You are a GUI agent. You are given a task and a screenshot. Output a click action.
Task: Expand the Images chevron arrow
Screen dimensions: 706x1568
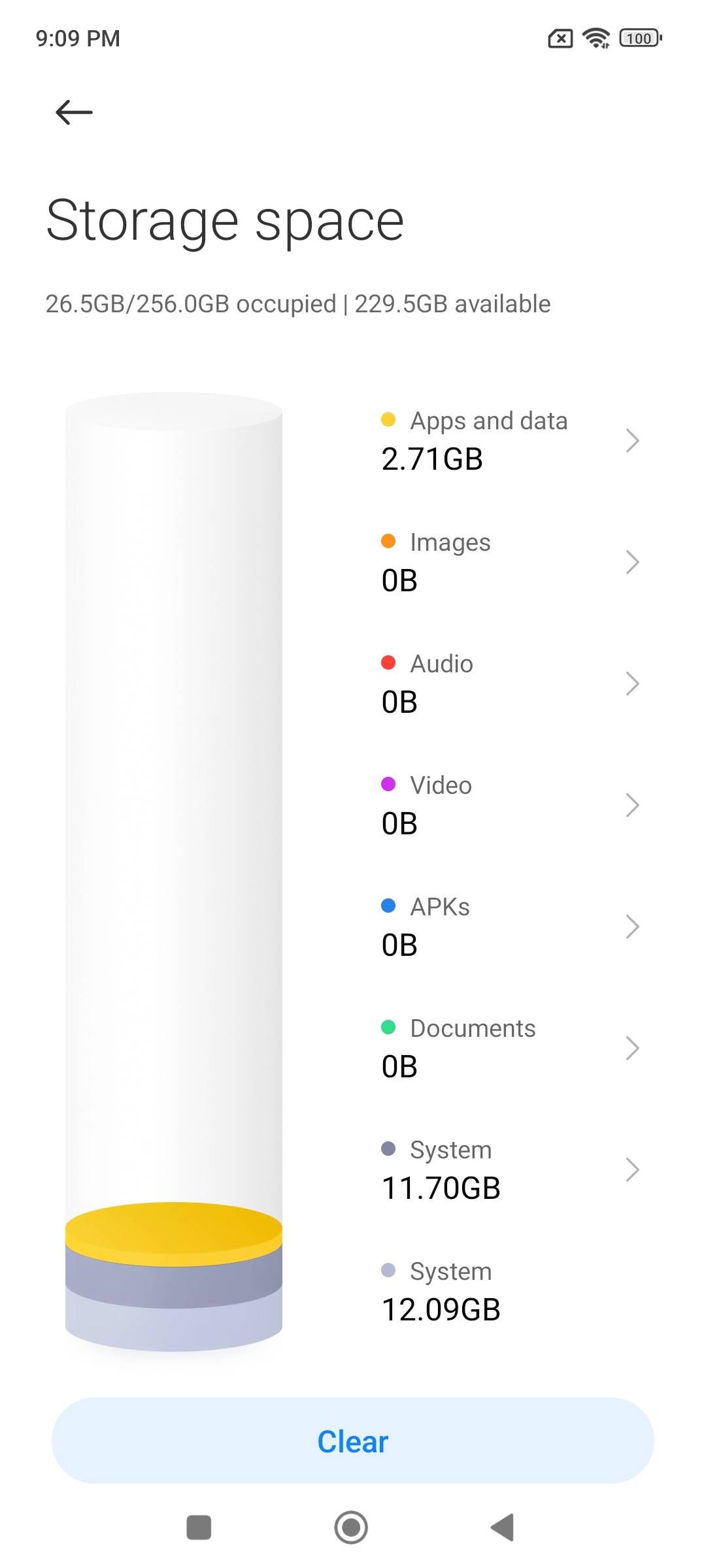pos(631,562)
